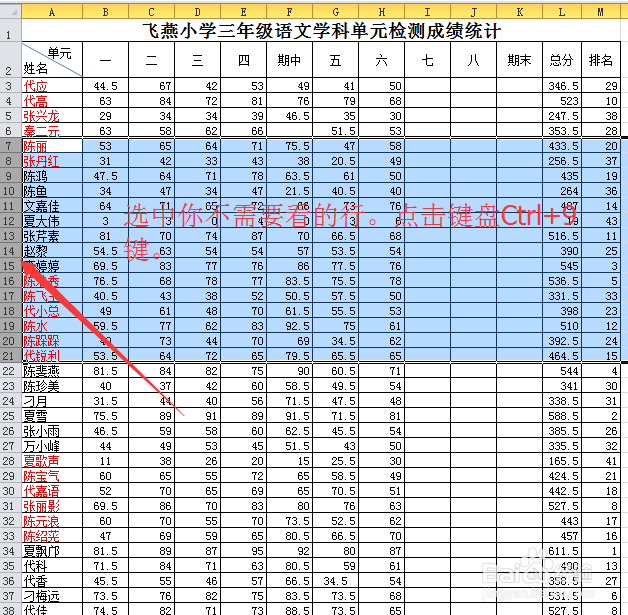This screenshot has height=615, width=628.
Task: Select column L header
Action: click(x=562, y=12)
